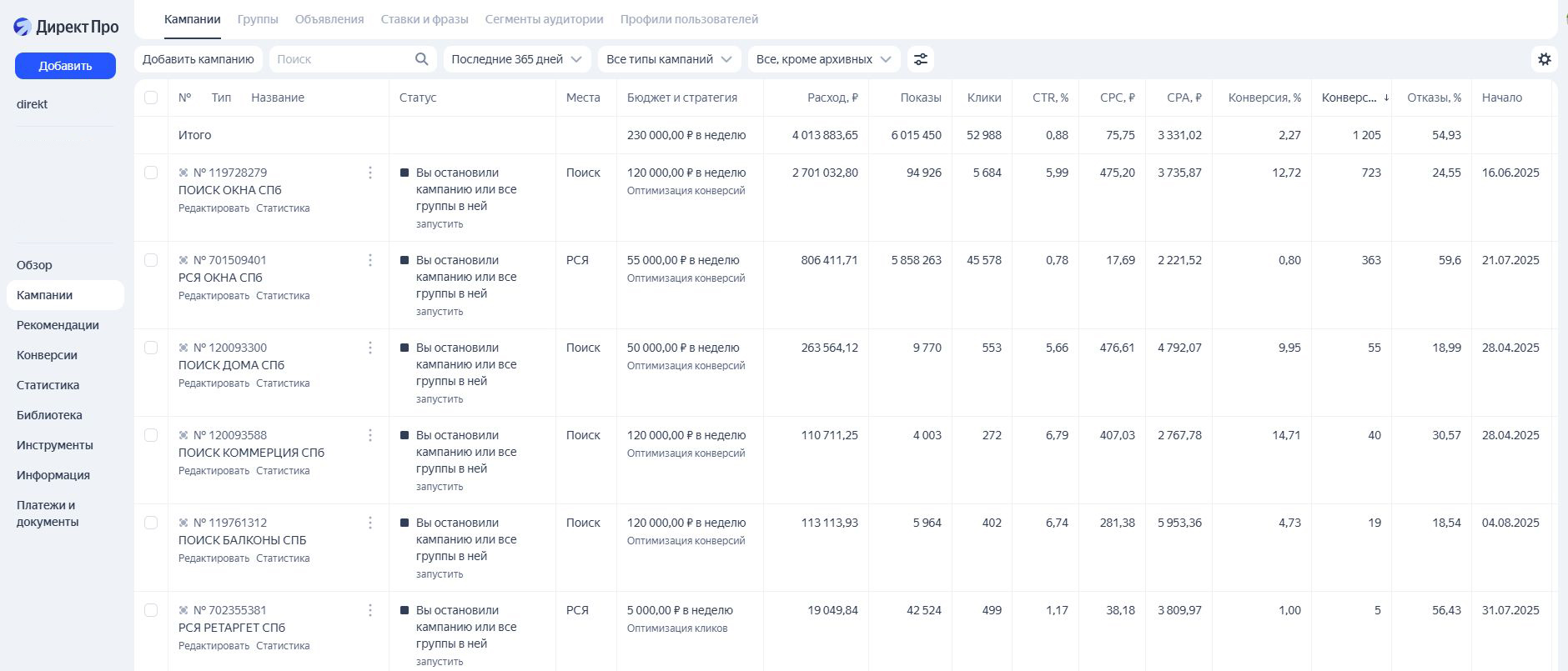Viewport: 1568px width, 671px height.
Task: Open three-dot menu for ПОИСК БАЛКОНЫ СПБ
Action: [370, 523]
